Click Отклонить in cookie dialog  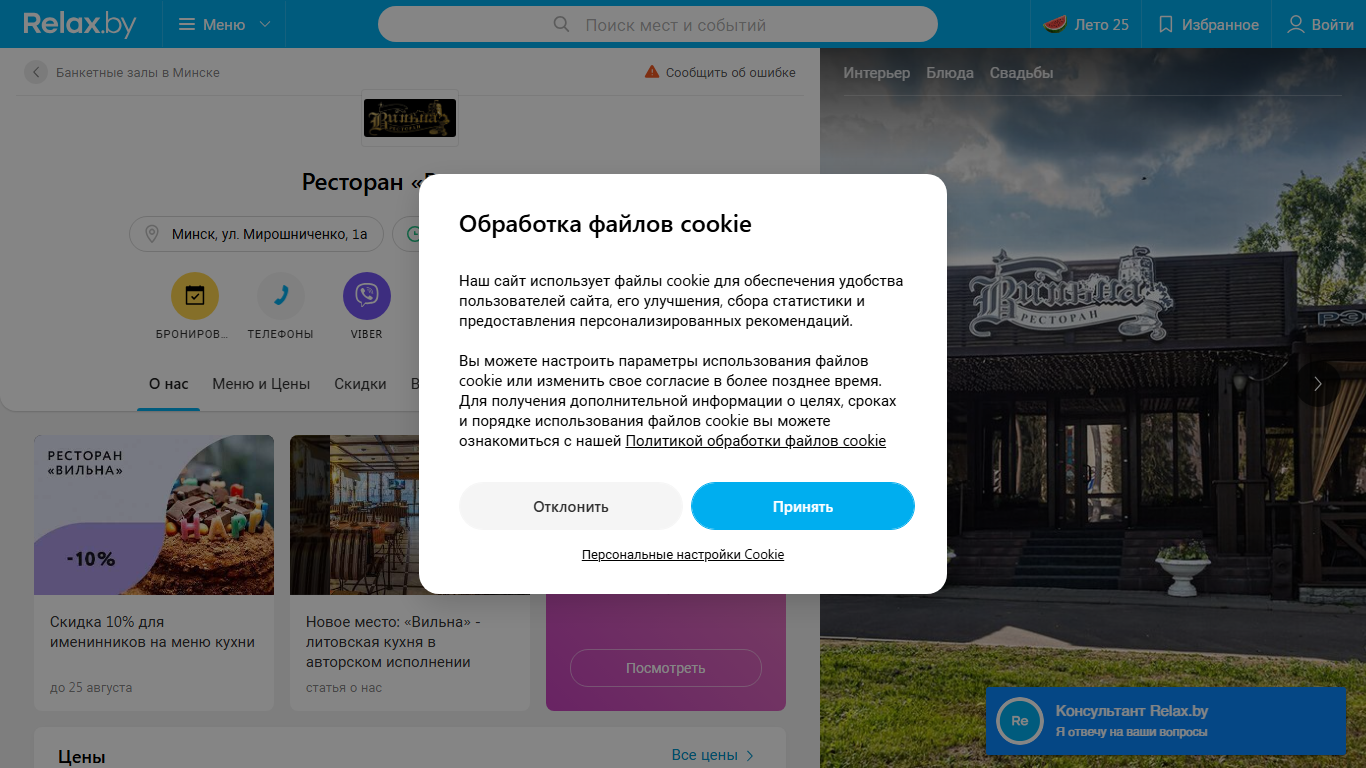pyautogui.click(x=571, y=506)
